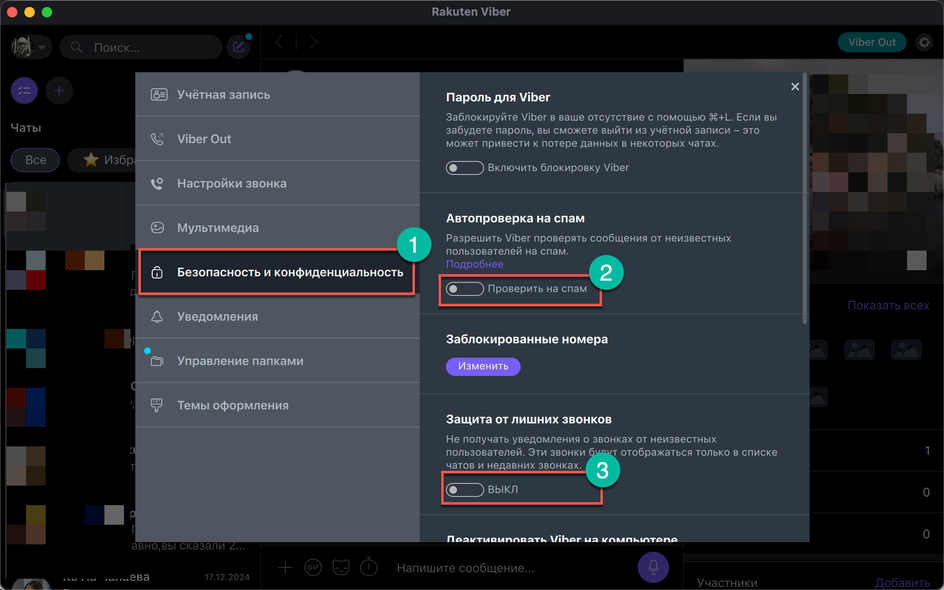Click the purple checklist filter icon

(25, 91)
